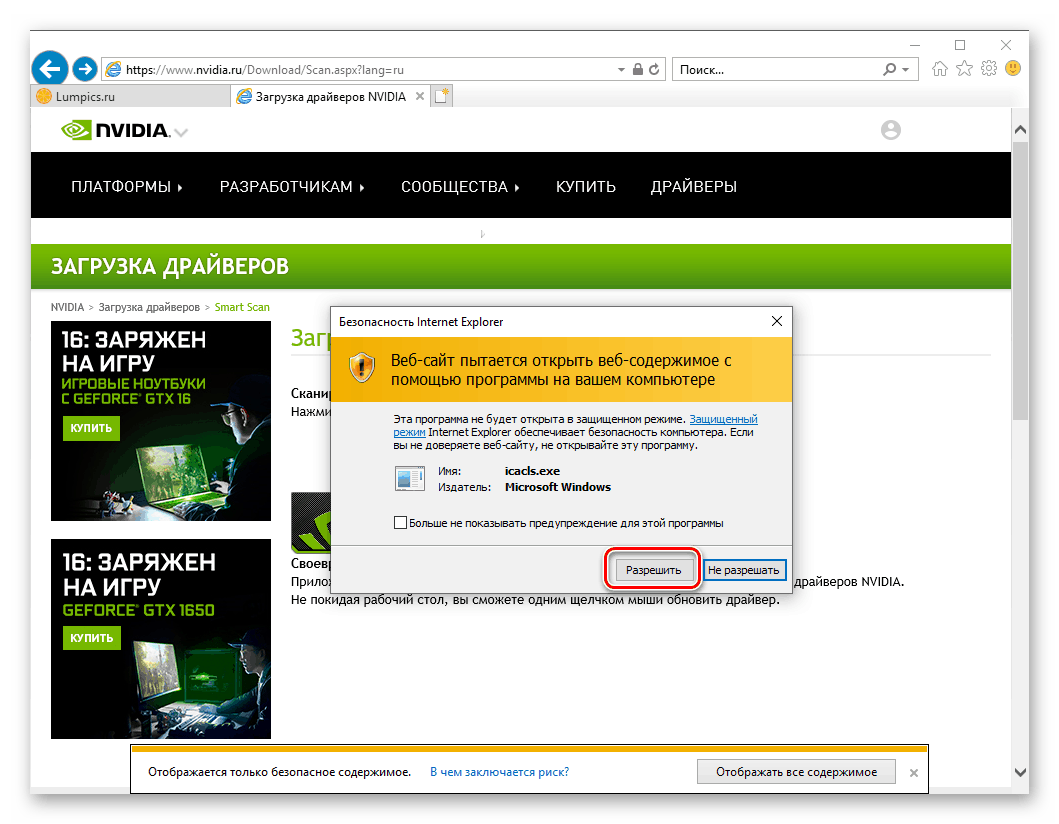Click the smiley feedback icon
Image resolution: width=1059 pixels, height=824 pixels.
coord(1013,68)
